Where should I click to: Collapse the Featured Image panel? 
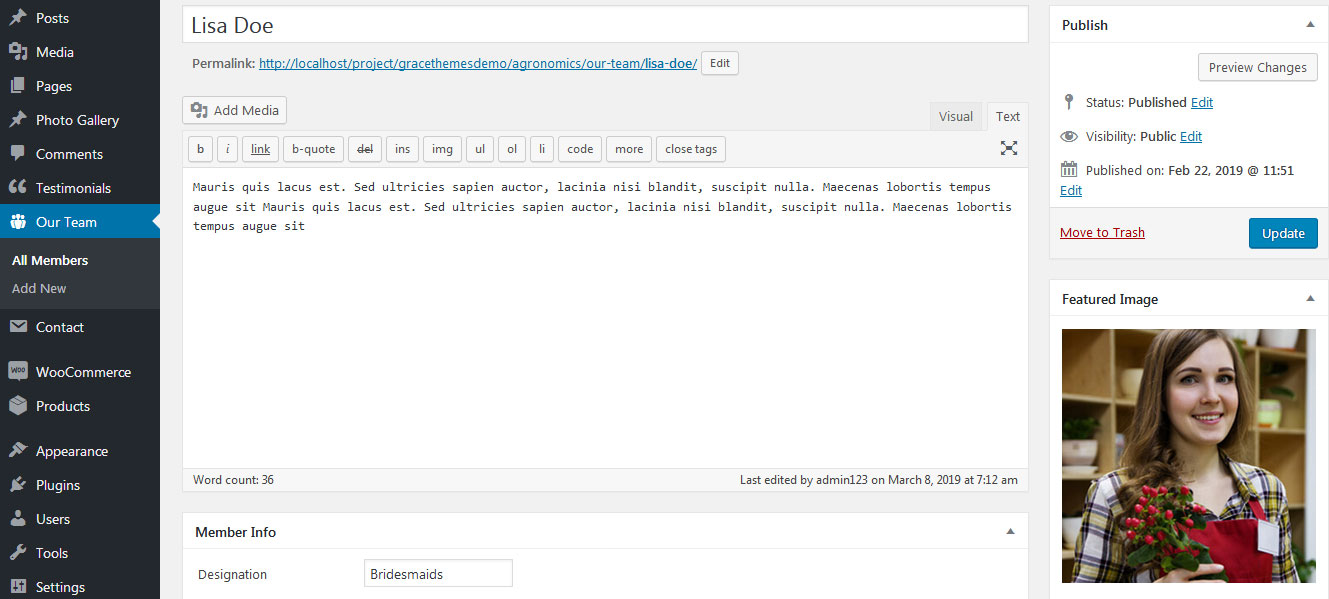[1310, 298]
